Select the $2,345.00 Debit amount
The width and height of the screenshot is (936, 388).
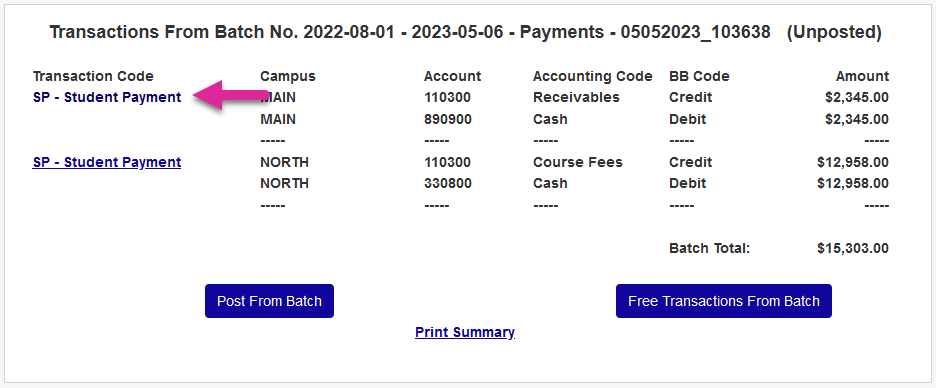point(857,119)
